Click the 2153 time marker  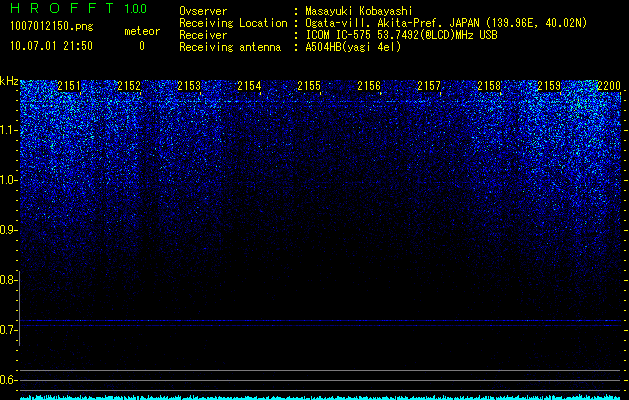click(x=189, y=86)
